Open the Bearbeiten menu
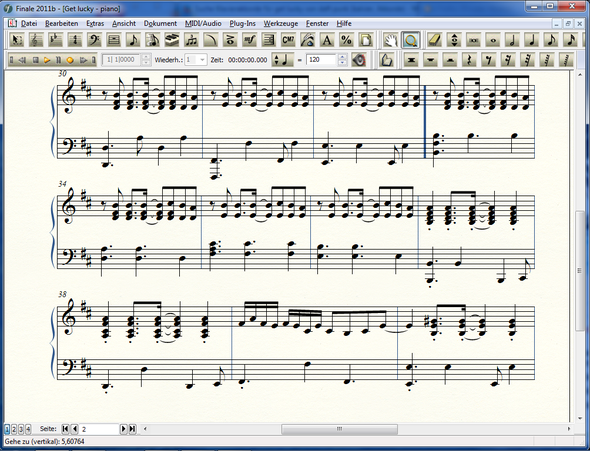 (x=61, y=23)
